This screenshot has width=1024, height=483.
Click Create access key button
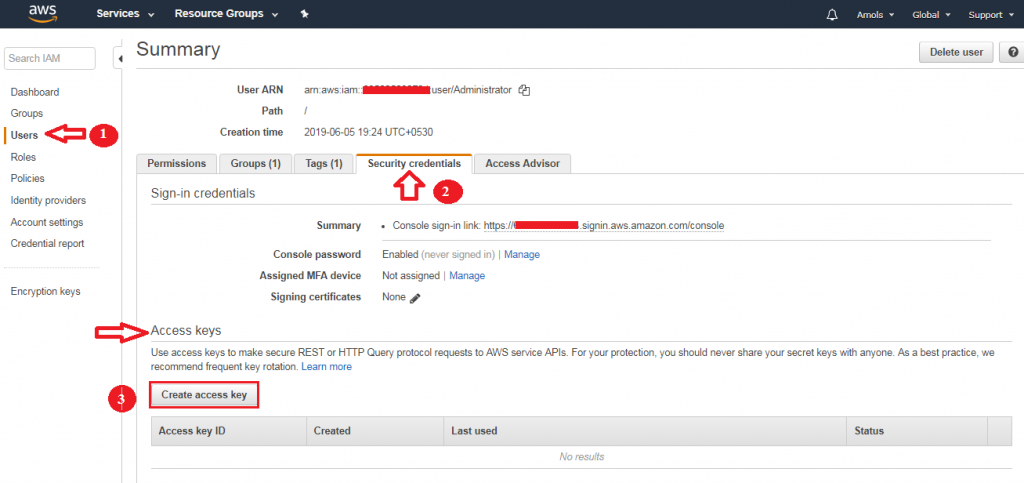(x=204, y=395)
